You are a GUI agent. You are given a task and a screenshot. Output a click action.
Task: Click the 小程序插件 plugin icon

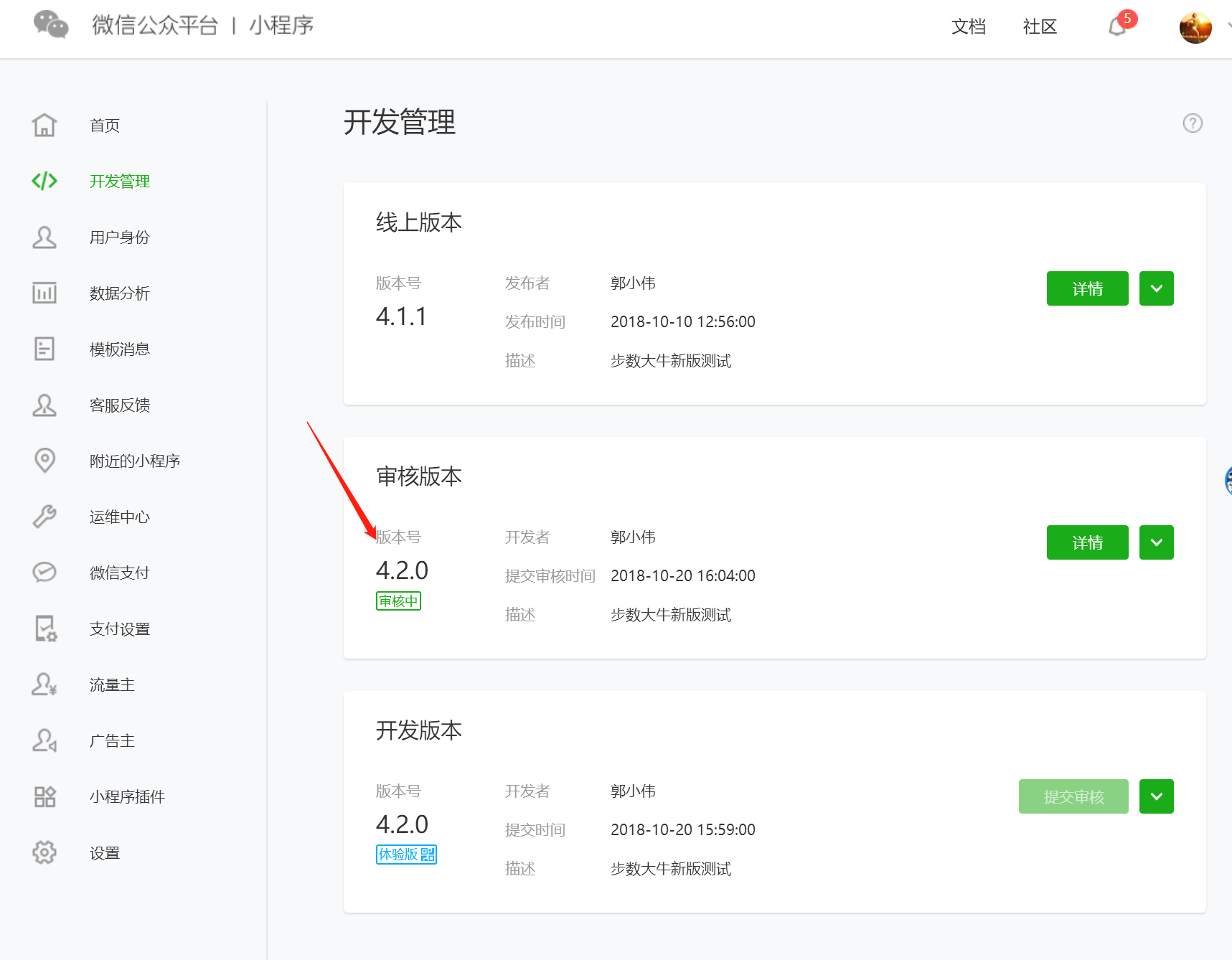(x=44, y=796)
